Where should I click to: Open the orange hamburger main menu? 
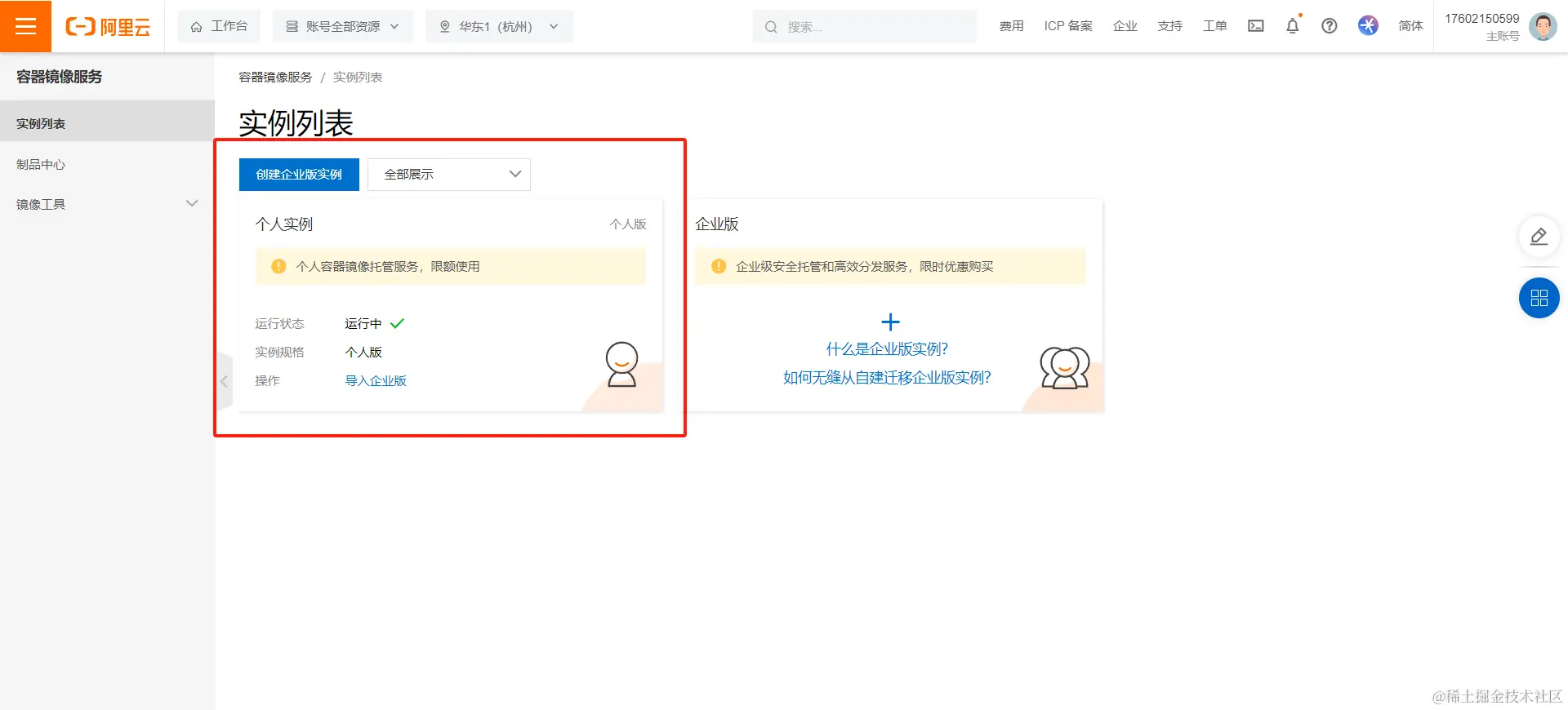(x=25, y=26)
